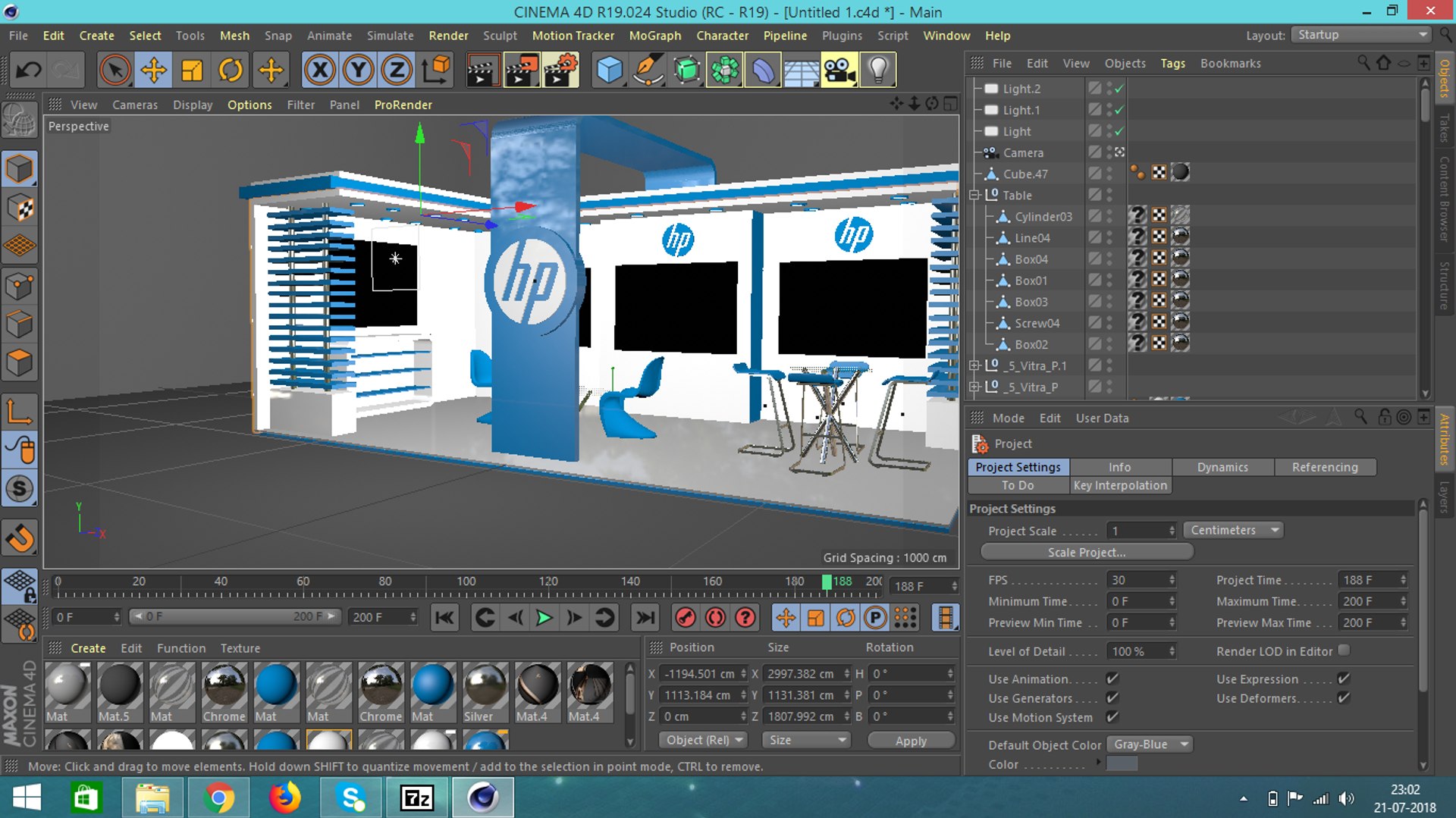Toggle Autokeying button
The height and width of the screenshot is (818, 1456).
(x=715, y=618)
